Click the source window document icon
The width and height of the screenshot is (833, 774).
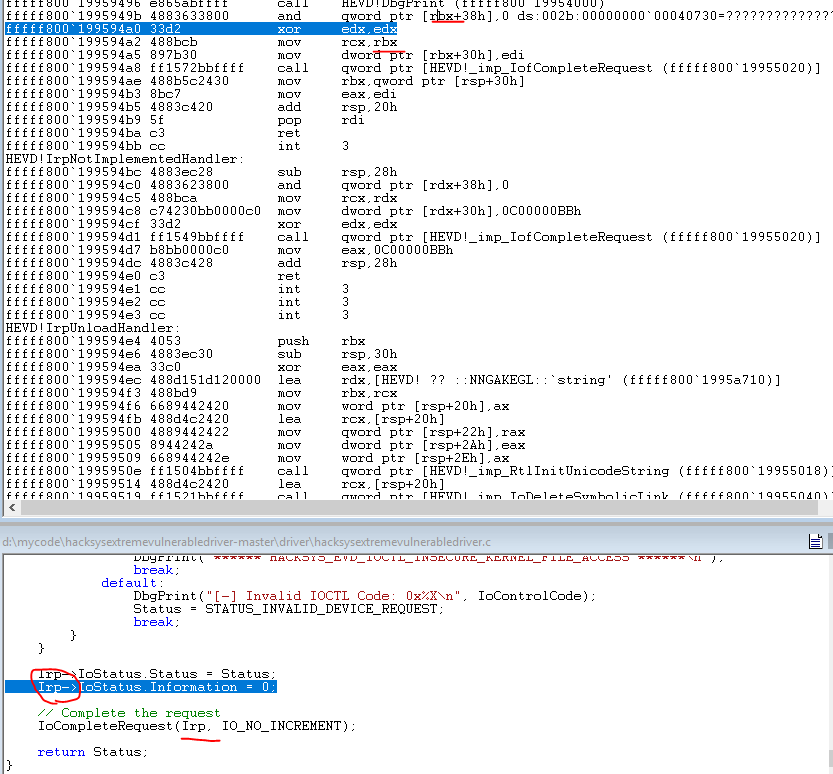pos(816,541)
